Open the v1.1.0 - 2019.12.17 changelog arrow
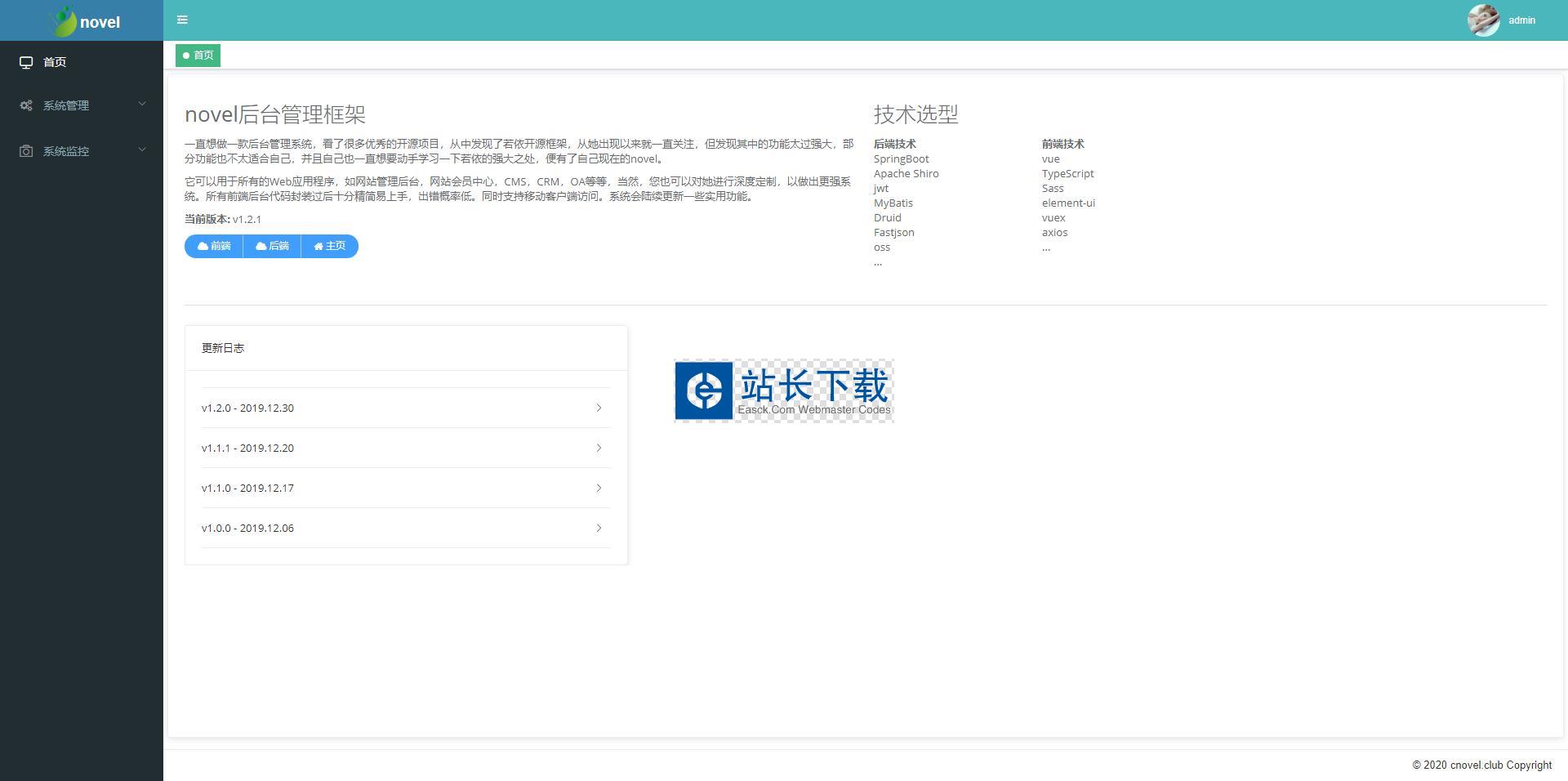Viewport: 1568px width, 781px height. (x=599, y=488)
